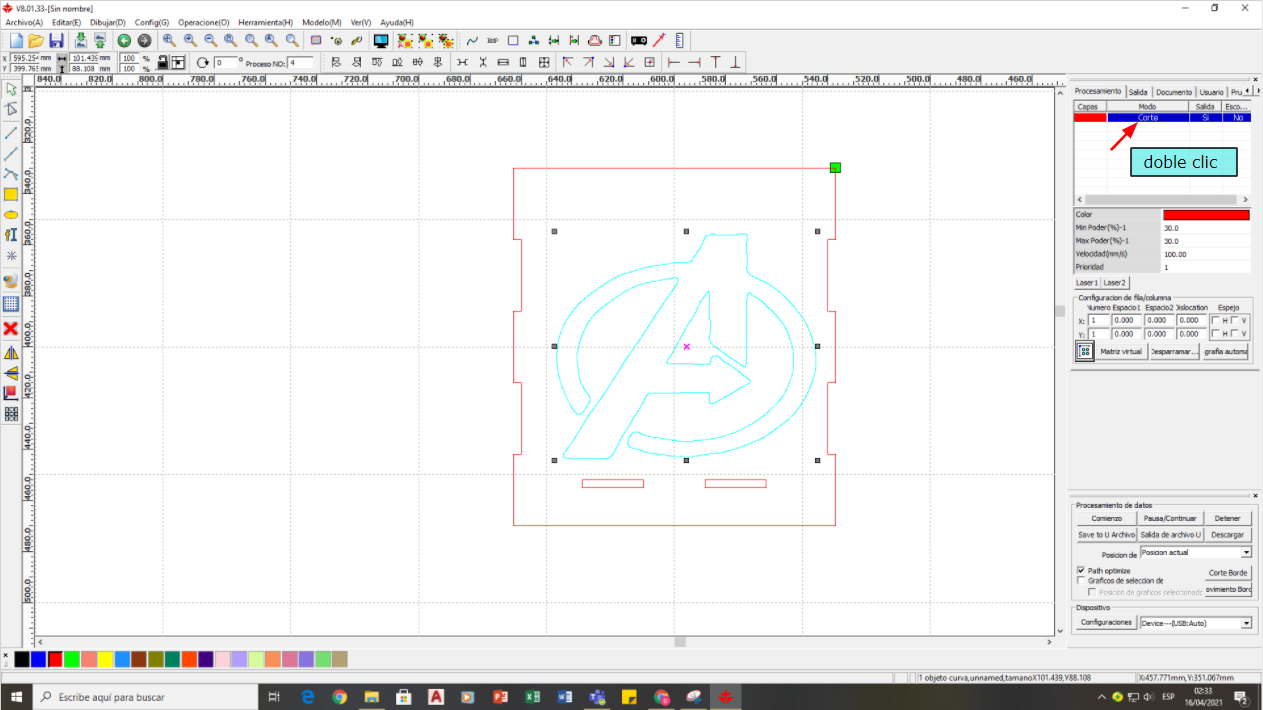Click the red laser pointer icon in toolbar
Image resolution: width=1263 pixels, height=710 pixels.
(x=659, y=41)
